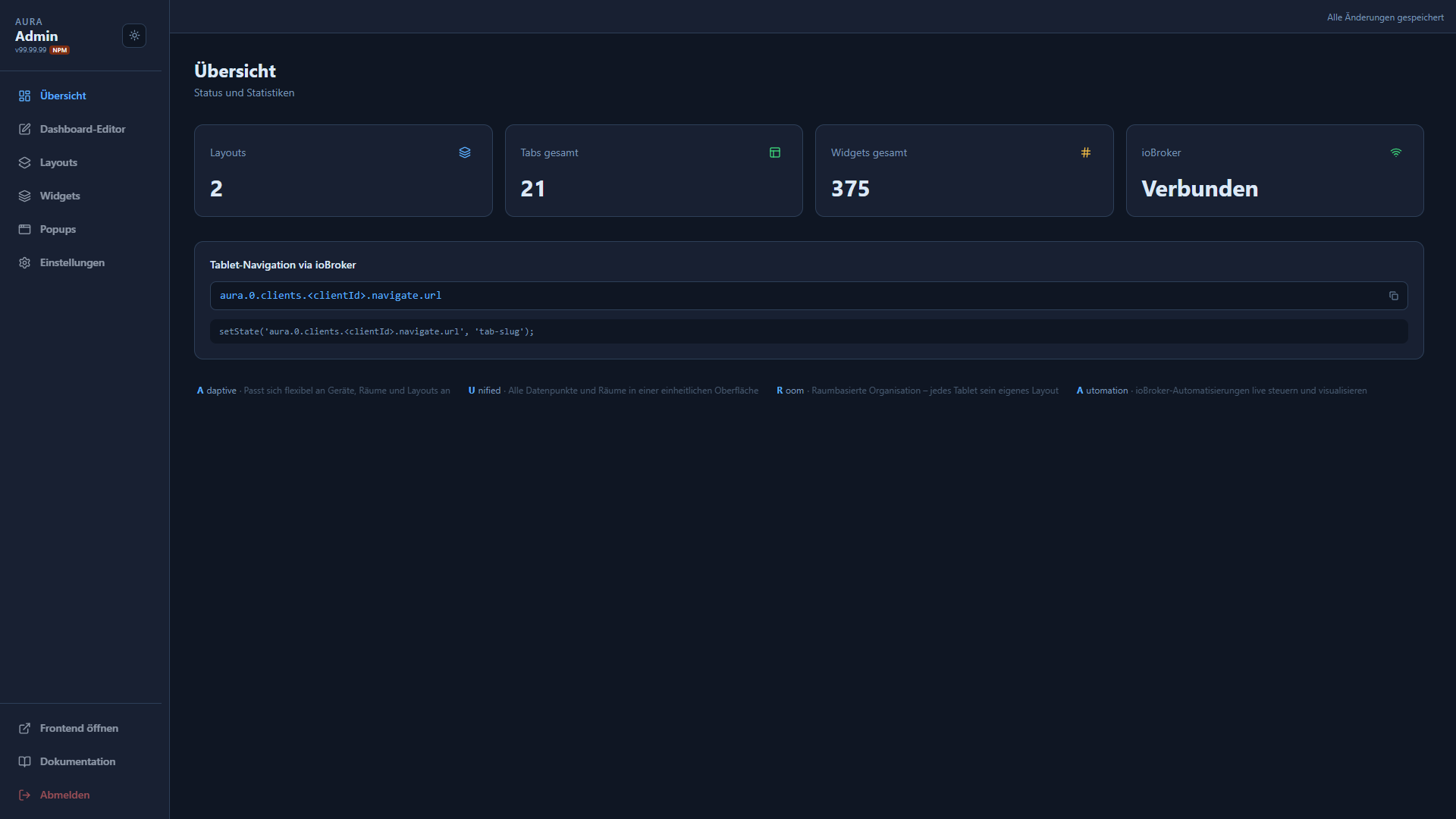Open the frontend via Frontend öffnen
Viewport: 1456px width, 819px height.
click(x=80, y=728)
